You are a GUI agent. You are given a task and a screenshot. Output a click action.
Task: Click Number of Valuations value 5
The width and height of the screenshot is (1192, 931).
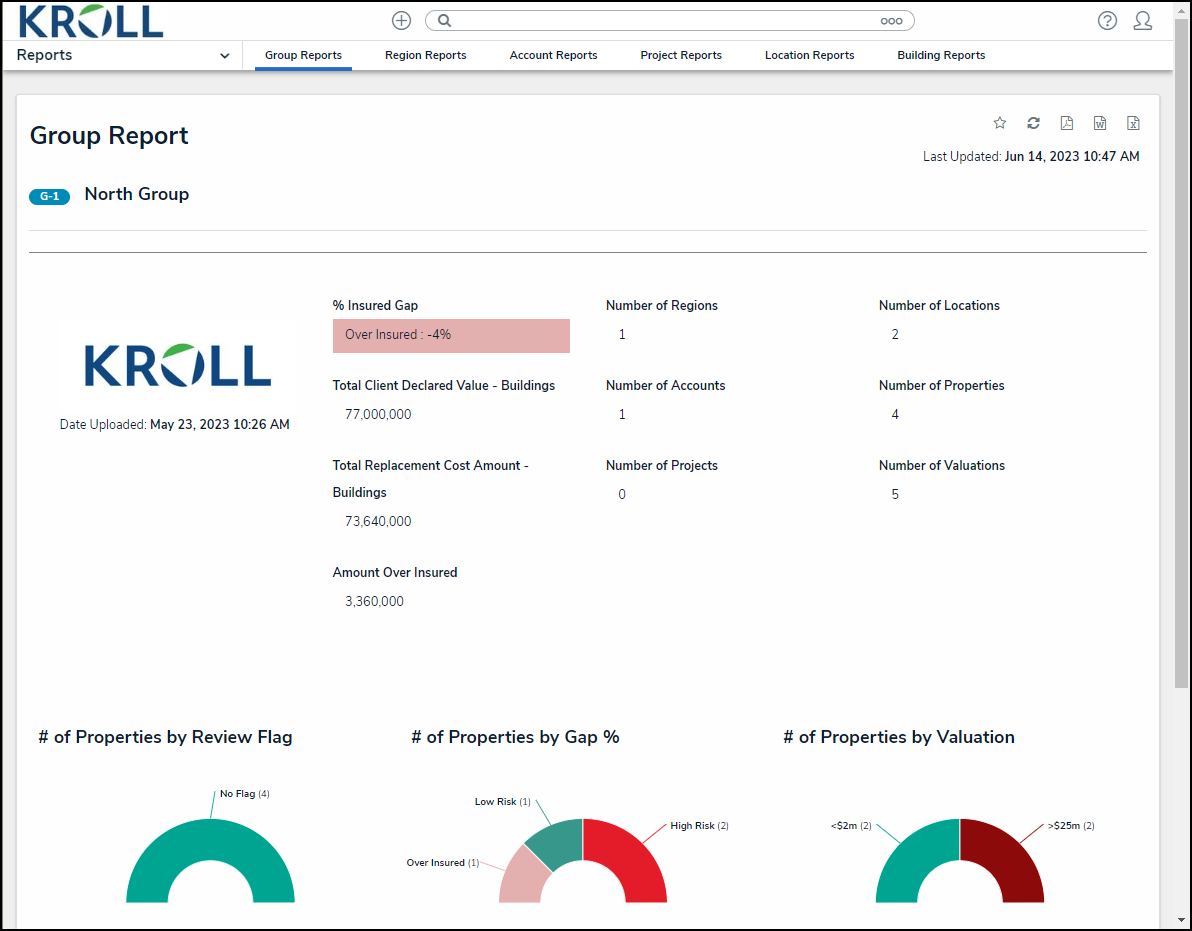(x=895, y=495)
